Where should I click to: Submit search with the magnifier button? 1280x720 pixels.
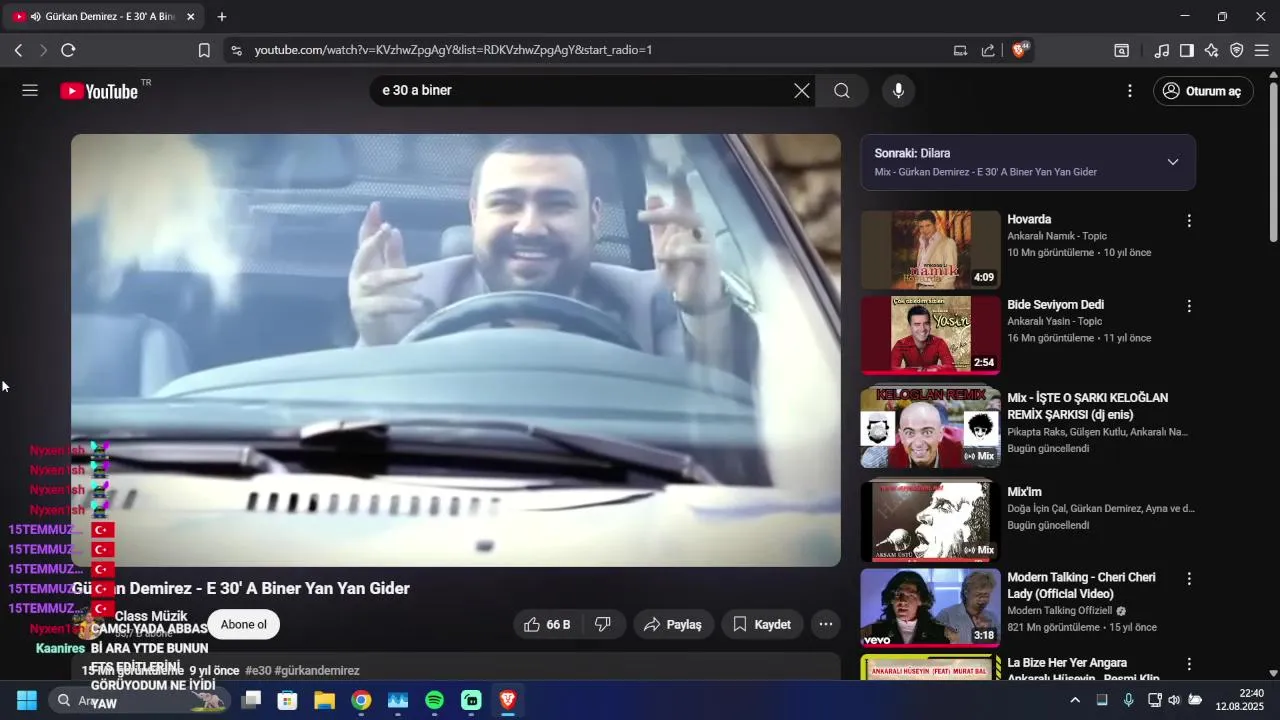point(842,91)
